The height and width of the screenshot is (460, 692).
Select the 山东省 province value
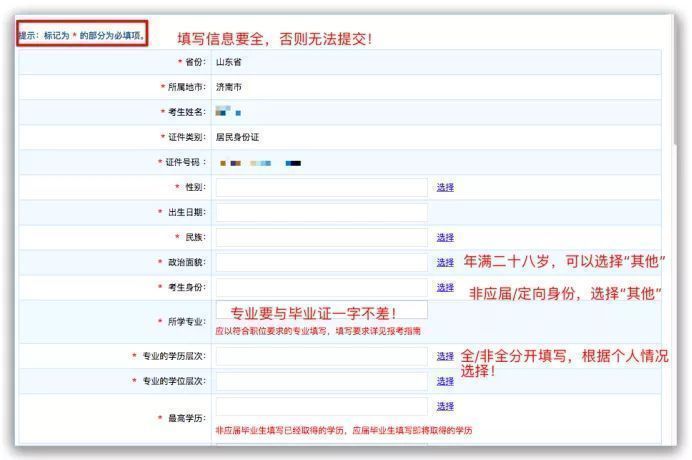pyautogui.click(x=229, y=62)
